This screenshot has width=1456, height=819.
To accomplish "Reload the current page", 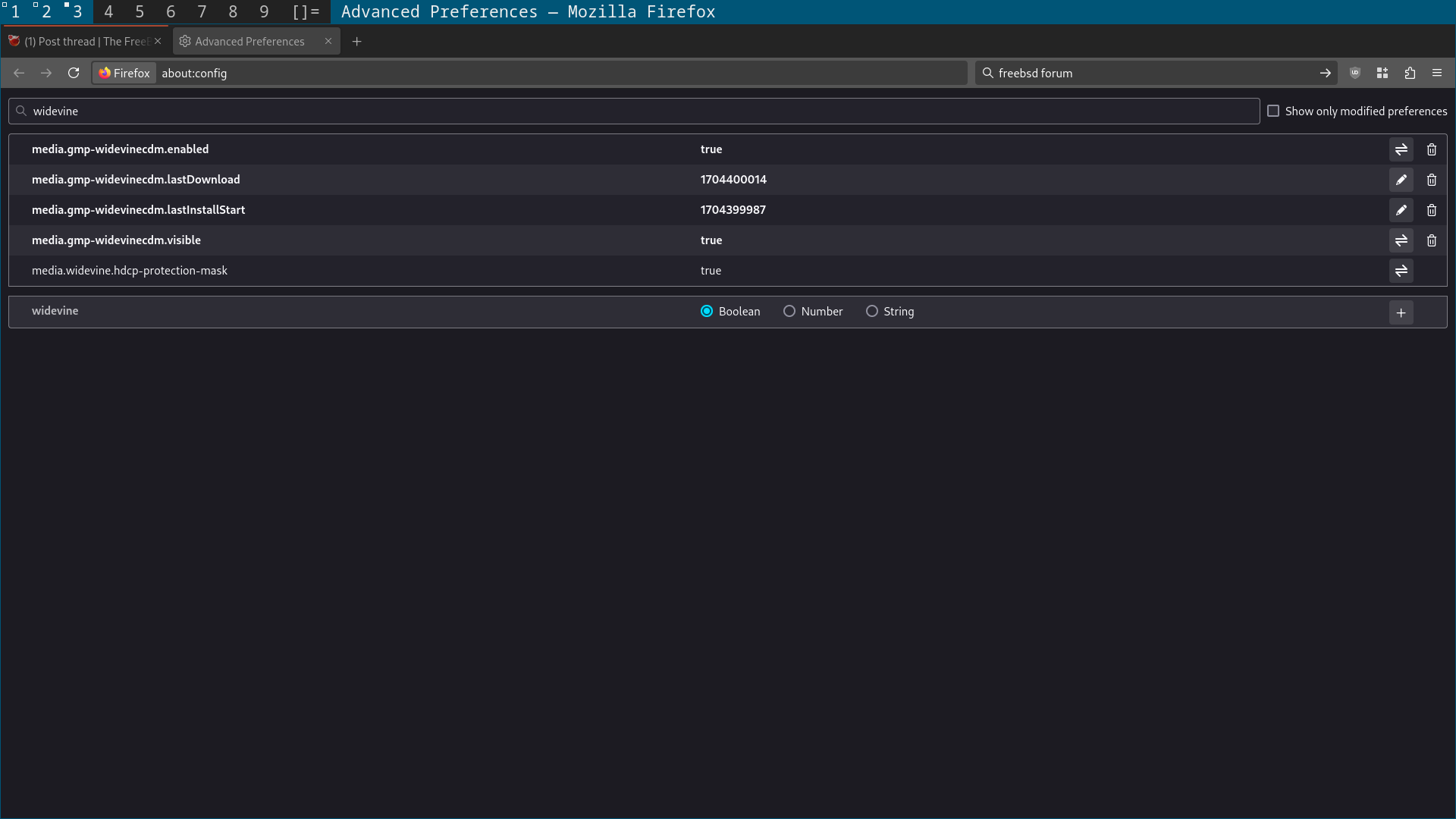I will pyautogui.click(x=73, y=73).
